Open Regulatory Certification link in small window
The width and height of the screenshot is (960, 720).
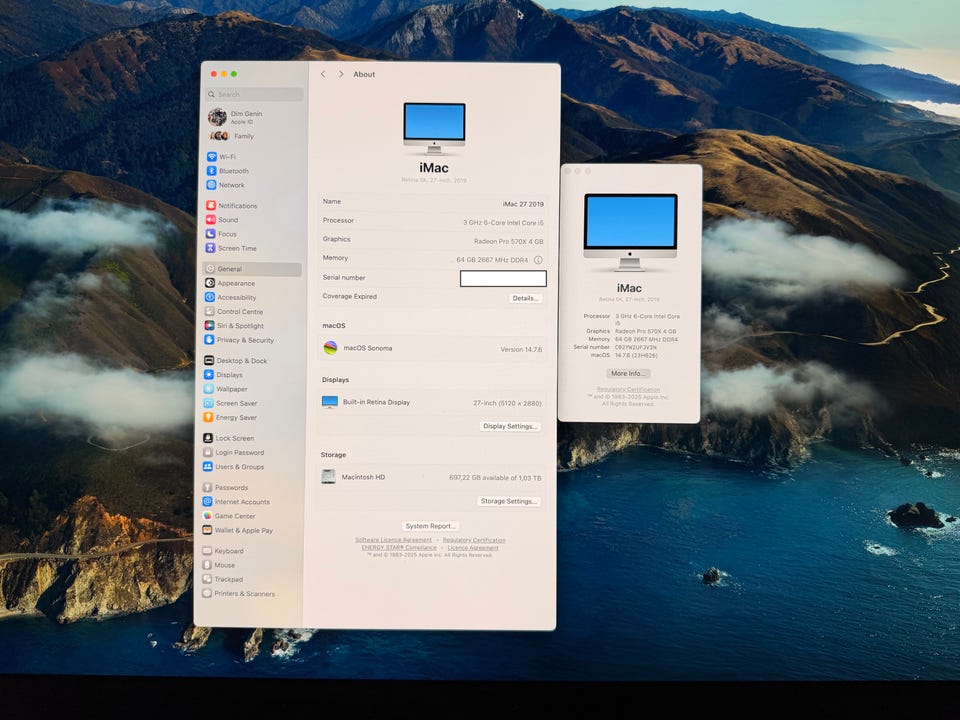coord(628,389)
